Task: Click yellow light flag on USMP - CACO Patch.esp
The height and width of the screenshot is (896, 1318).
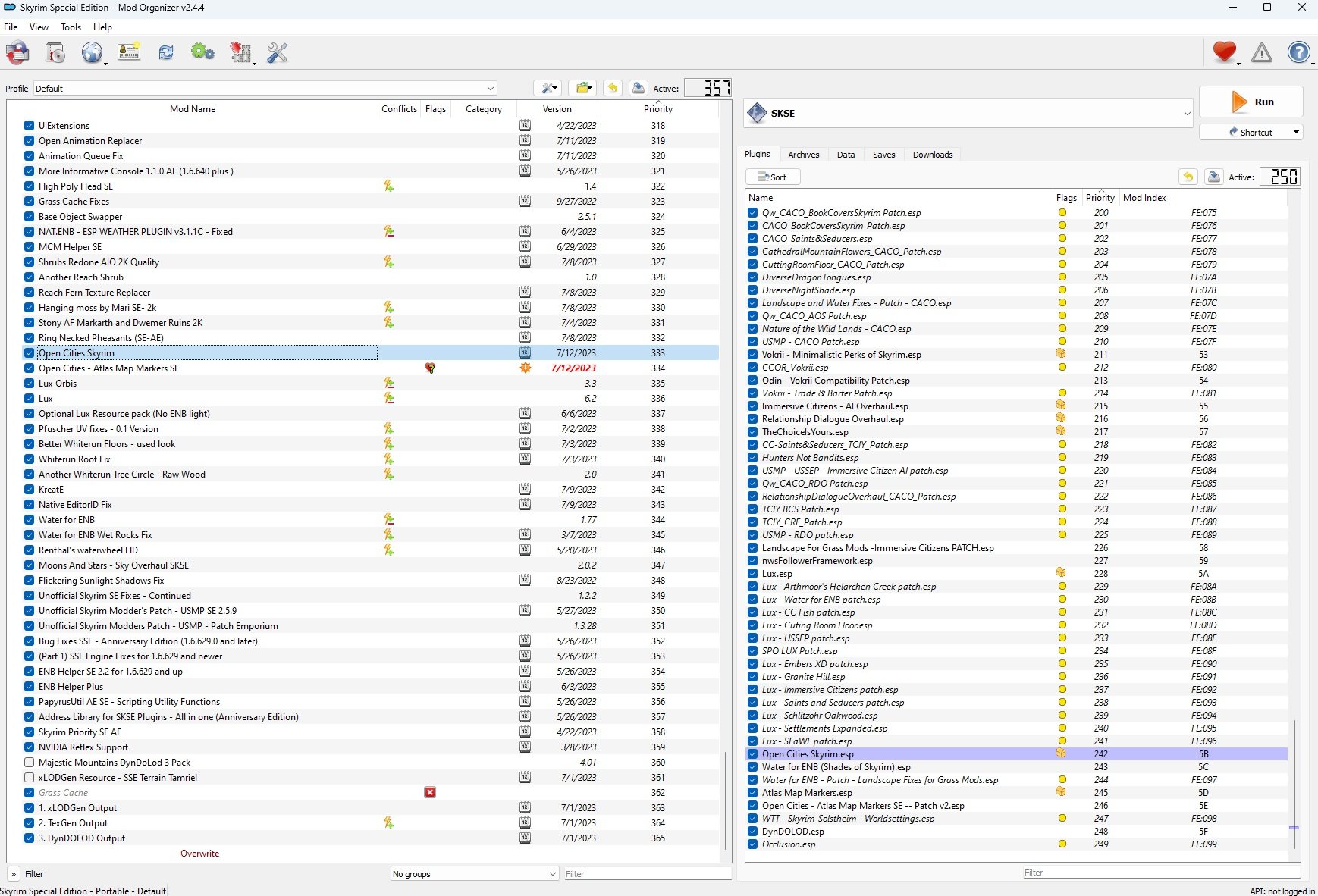Action: (x=1062, y=341)
